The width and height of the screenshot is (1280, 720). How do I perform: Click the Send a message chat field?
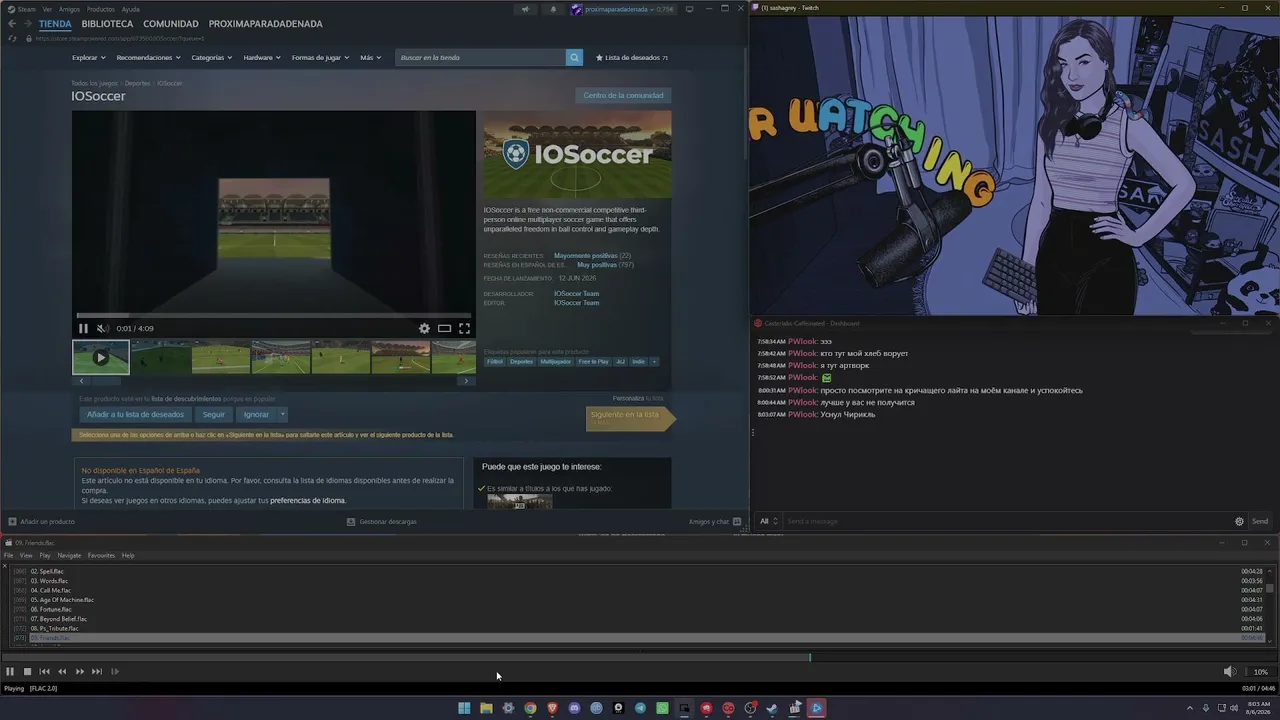pos(1008,521)
